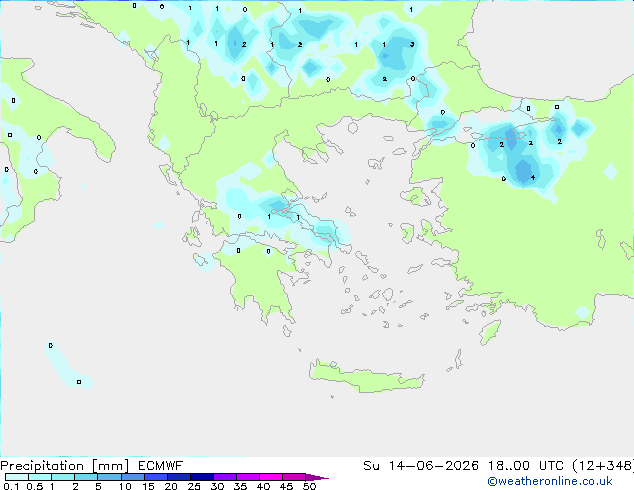634x490 pixels.
Task: Select the 'Precipitation [mm]' title text
Action: point(65,466)
